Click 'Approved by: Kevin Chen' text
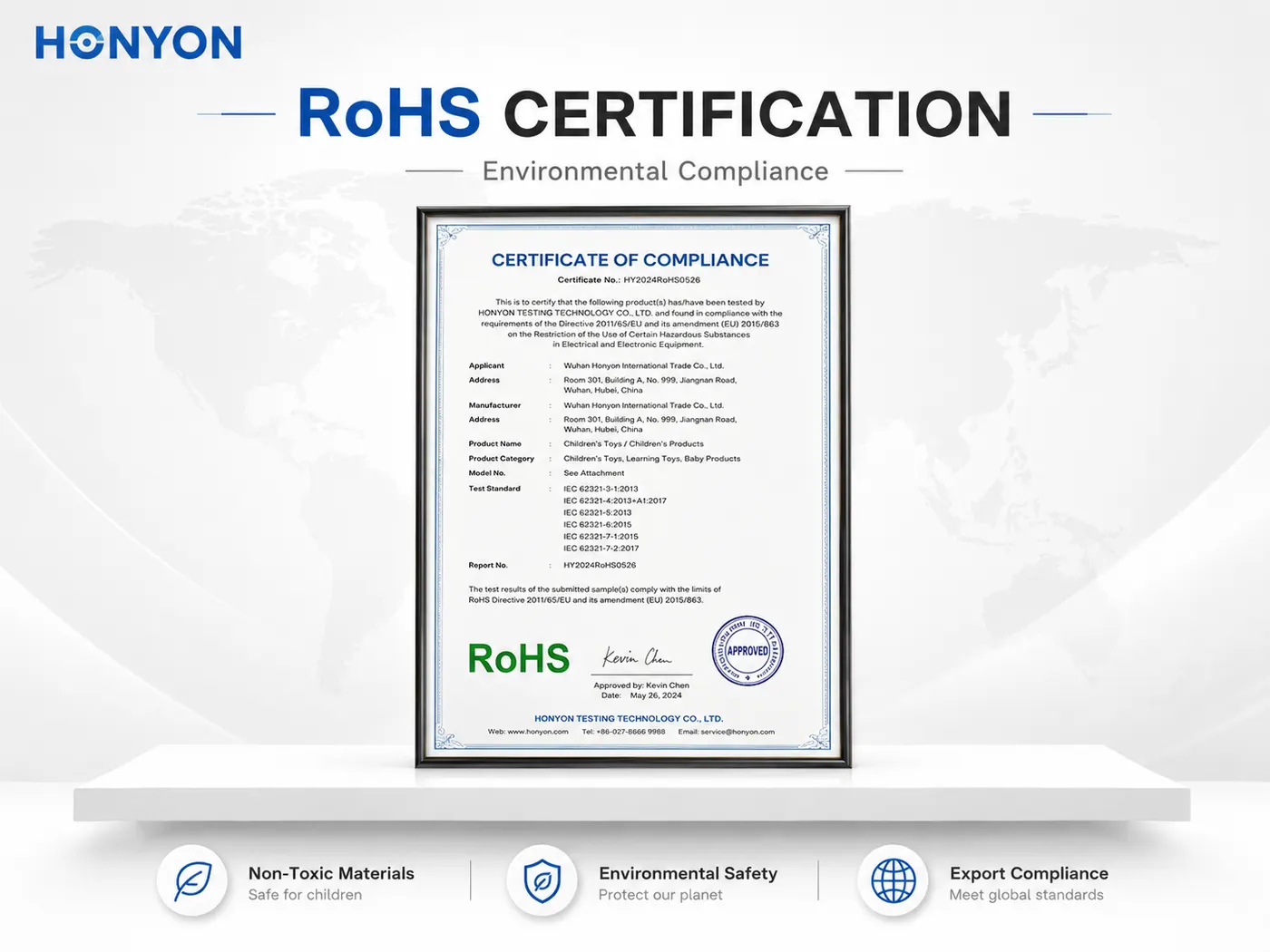The width and height of the screenshot is (1270, 952). pos(641,685)
